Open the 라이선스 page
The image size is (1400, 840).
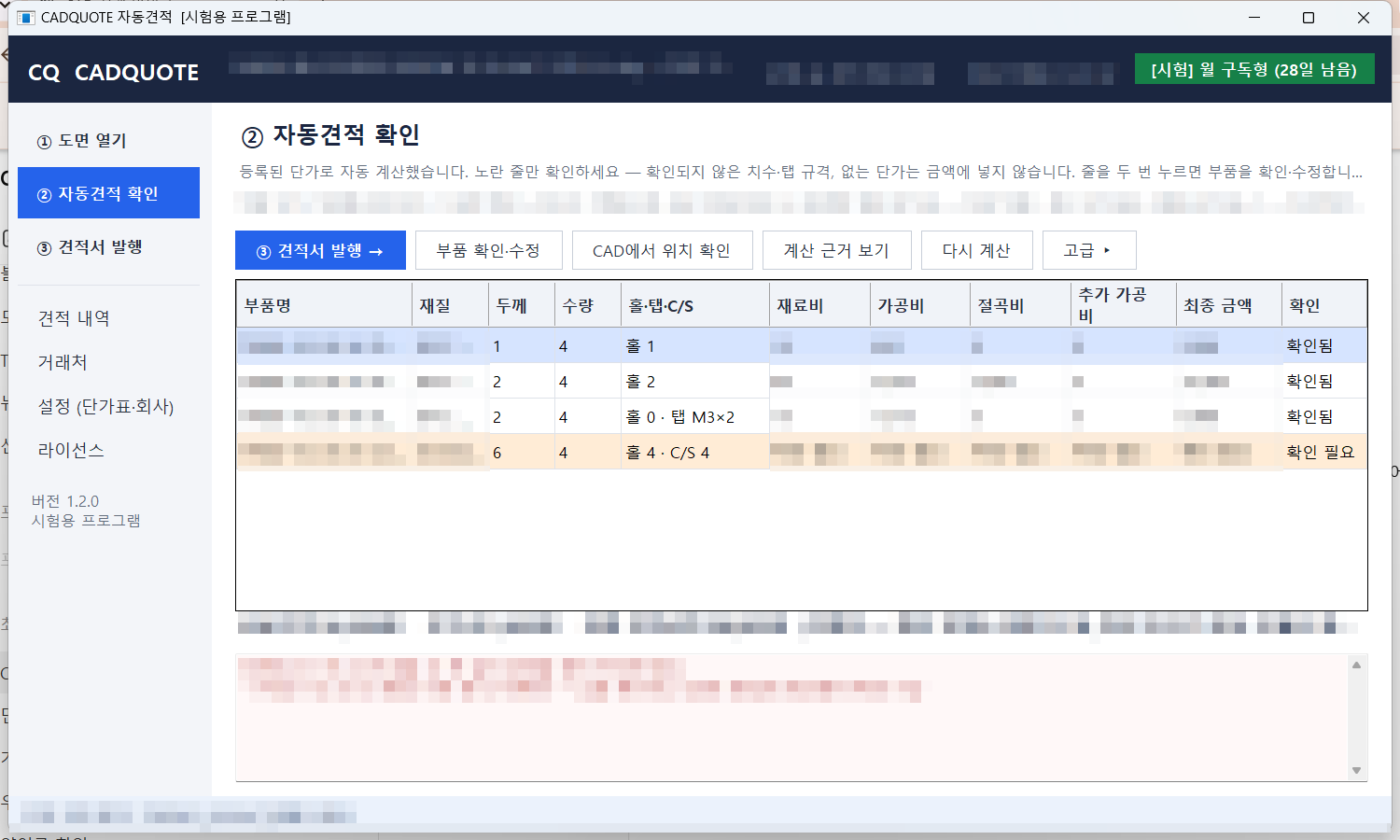71,450
